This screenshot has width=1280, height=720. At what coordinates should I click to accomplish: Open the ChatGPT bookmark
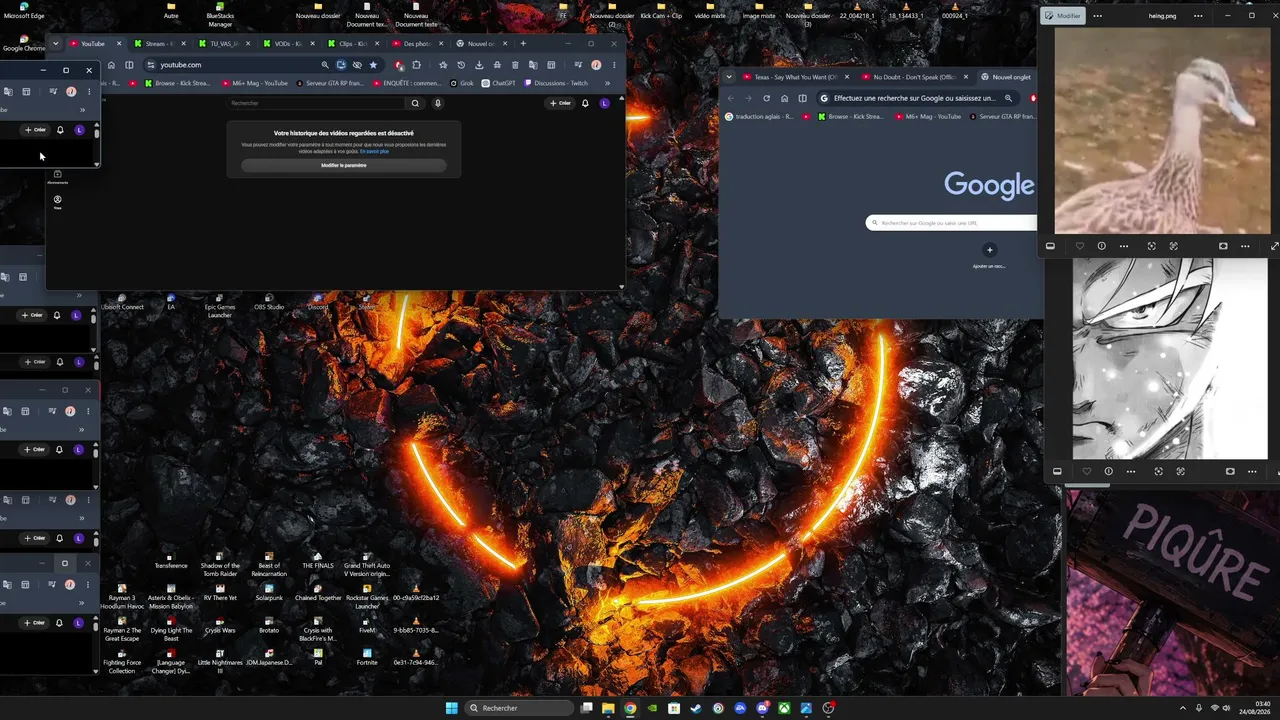point(498,83)
